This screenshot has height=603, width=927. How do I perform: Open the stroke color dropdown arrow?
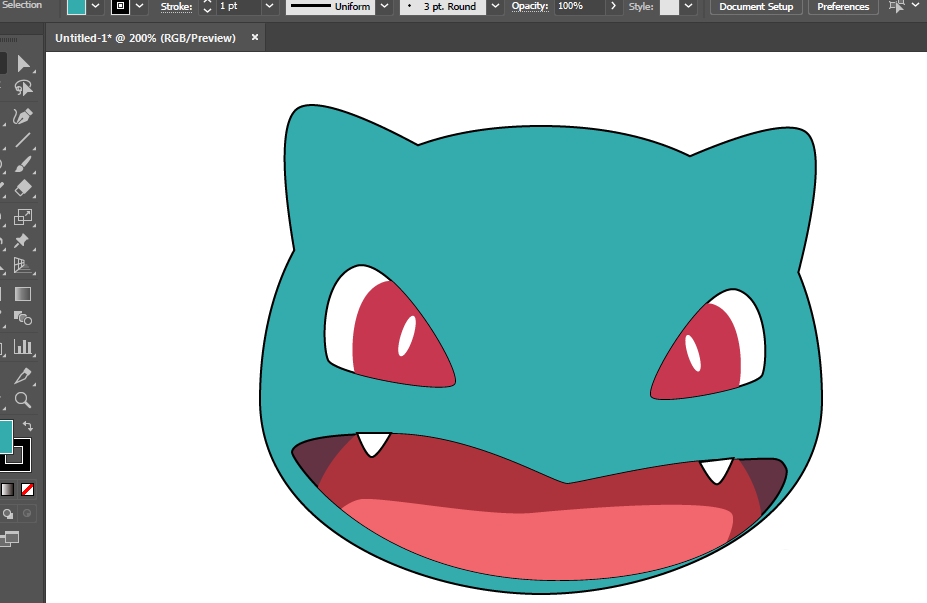140,7
